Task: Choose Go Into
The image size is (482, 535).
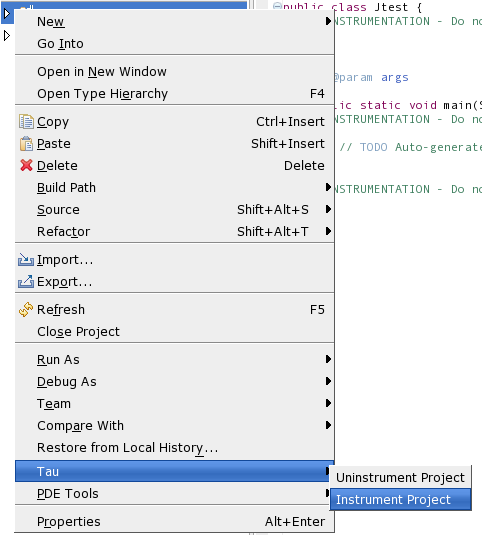Action: (x=174, y=44)
